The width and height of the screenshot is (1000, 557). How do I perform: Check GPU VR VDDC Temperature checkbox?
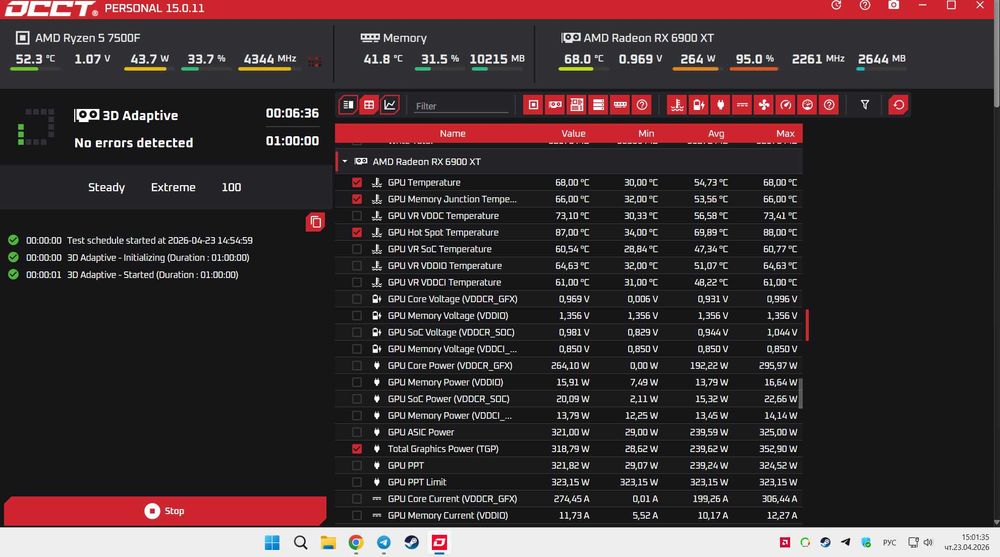click(357, 216)
